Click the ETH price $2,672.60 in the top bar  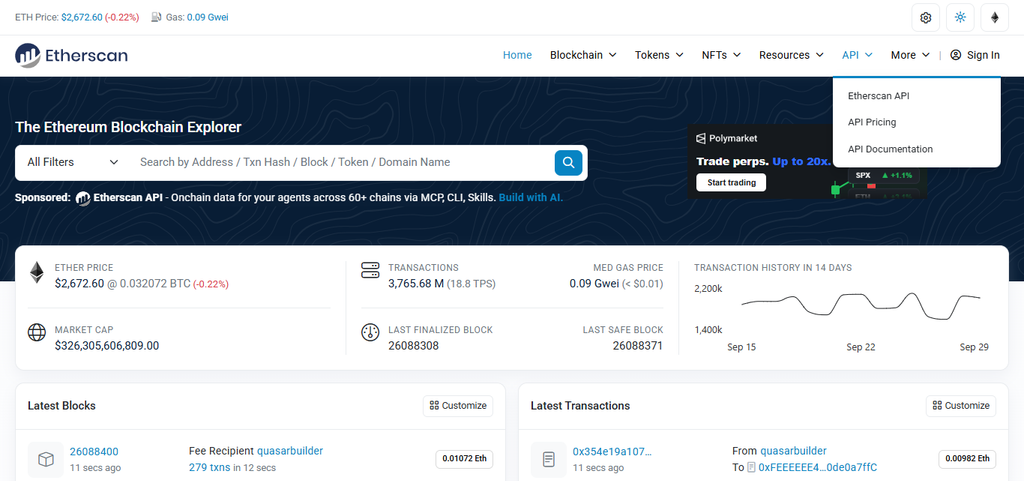click(82, 17)
